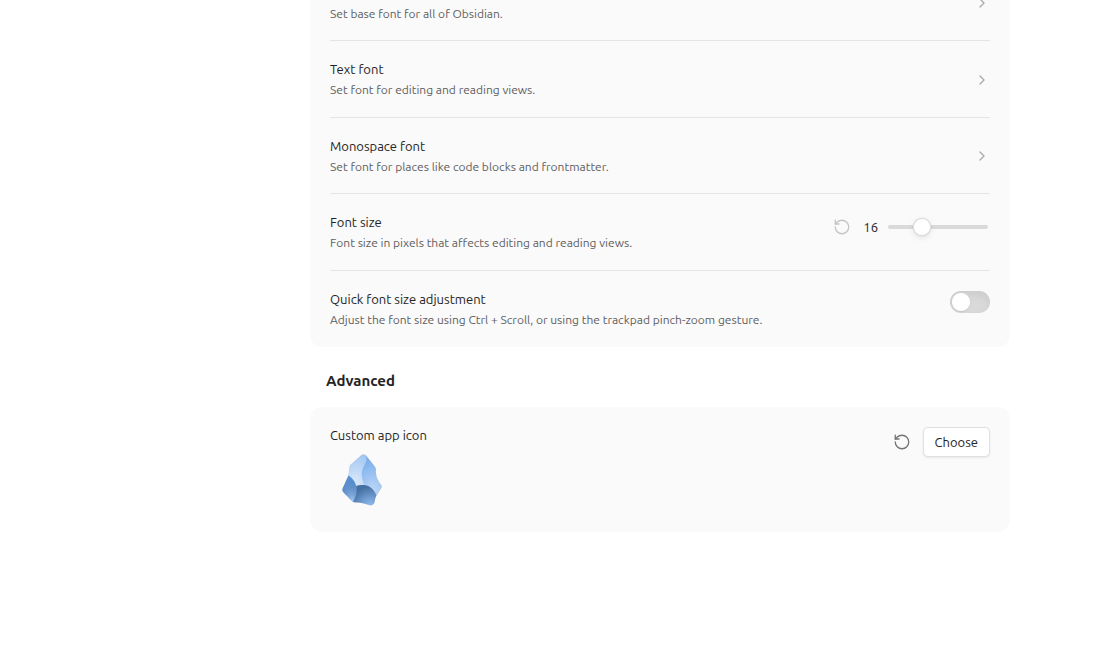This screenshot has width=1108, height=672.
Task: Select the Monospace font row title
Action: 377,146
